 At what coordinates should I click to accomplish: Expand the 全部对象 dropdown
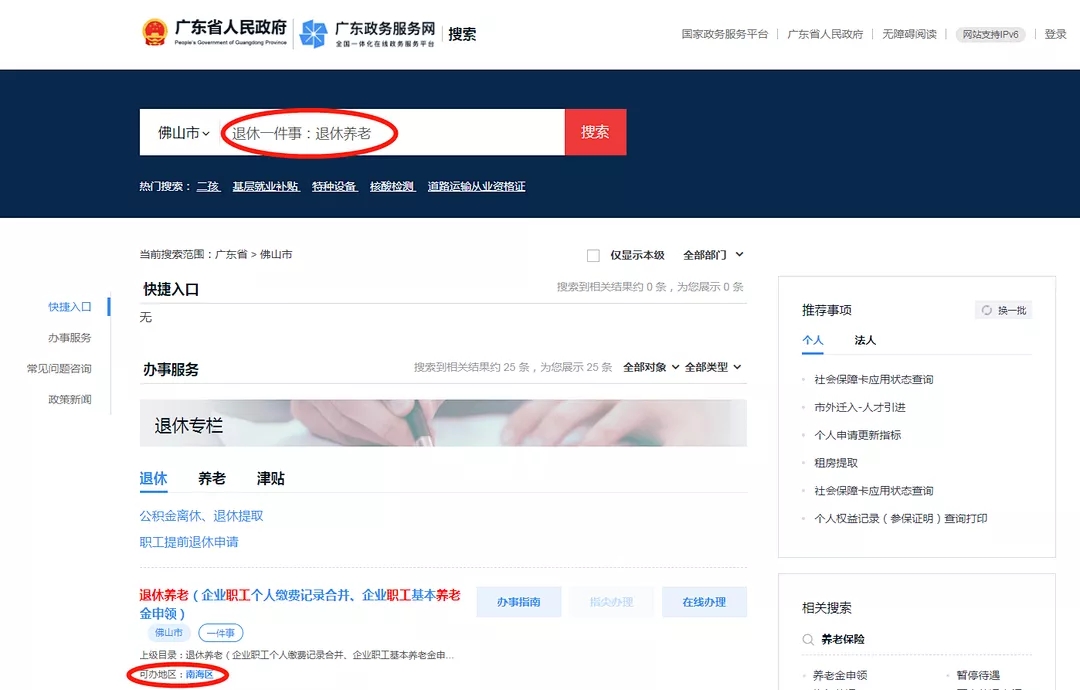click(x=650, y=367)
